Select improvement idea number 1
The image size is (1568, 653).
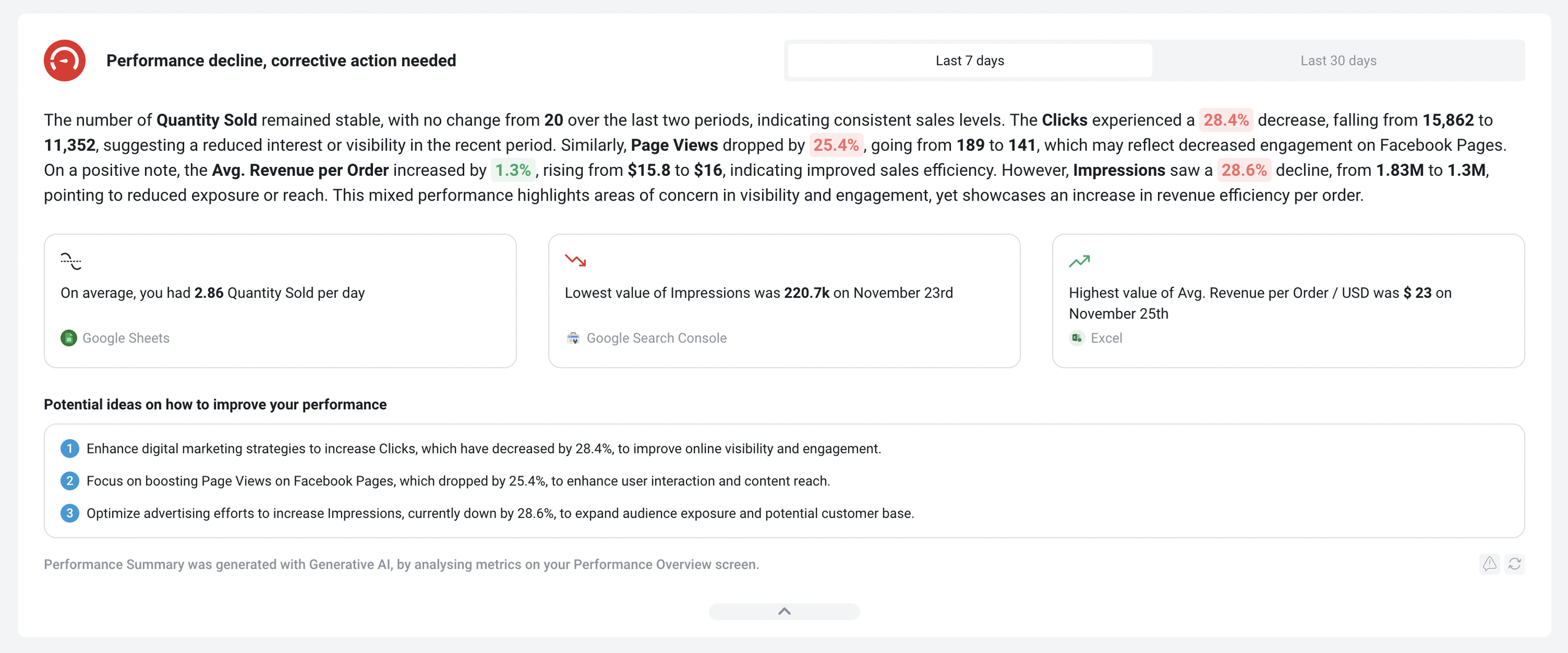point(70,449)
